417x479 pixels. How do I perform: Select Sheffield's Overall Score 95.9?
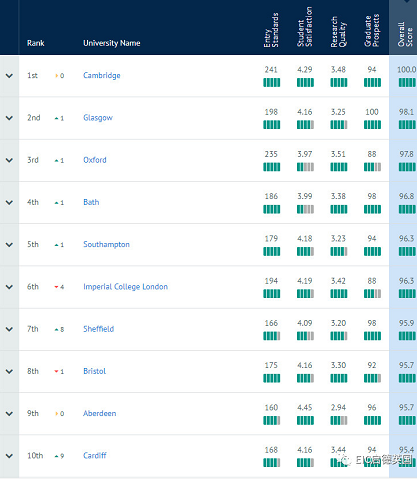pyautogui.click(x=406, y=323)
